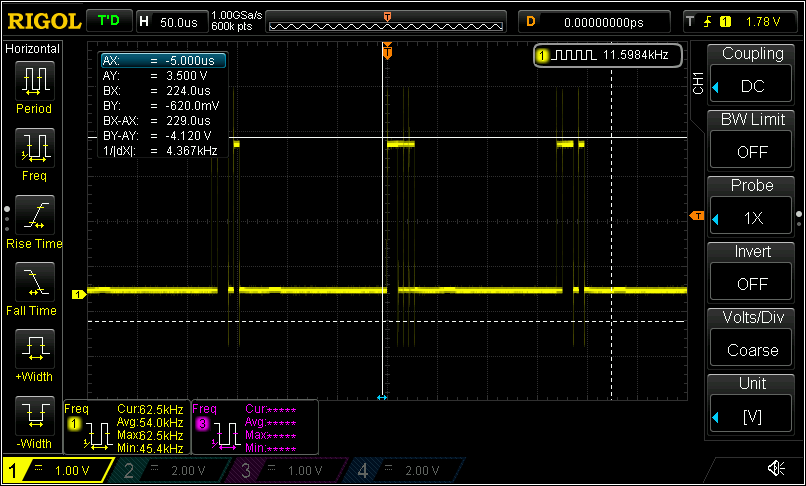Select the Period measurement icon

click(35, 81)
